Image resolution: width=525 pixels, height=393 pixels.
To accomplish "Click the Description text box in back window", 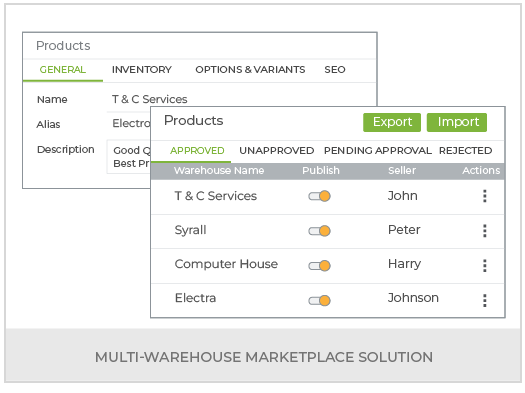I will tap(129, 157).
